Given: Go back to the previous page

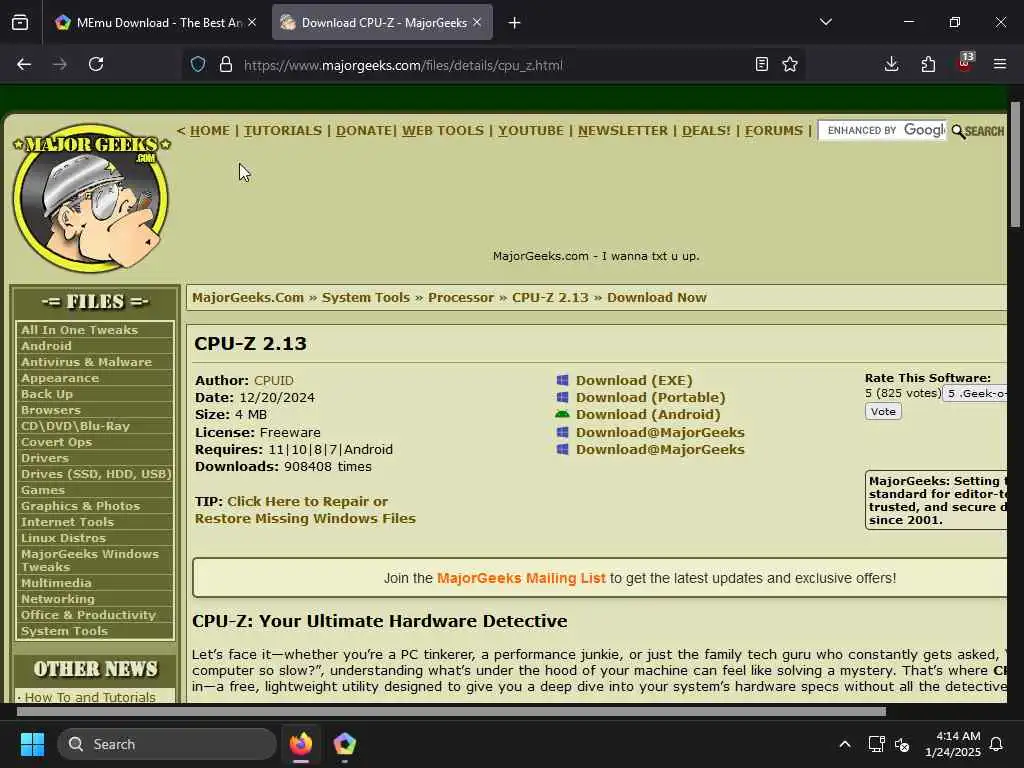Looking at the screenshot, I should (x=24, y=64).
